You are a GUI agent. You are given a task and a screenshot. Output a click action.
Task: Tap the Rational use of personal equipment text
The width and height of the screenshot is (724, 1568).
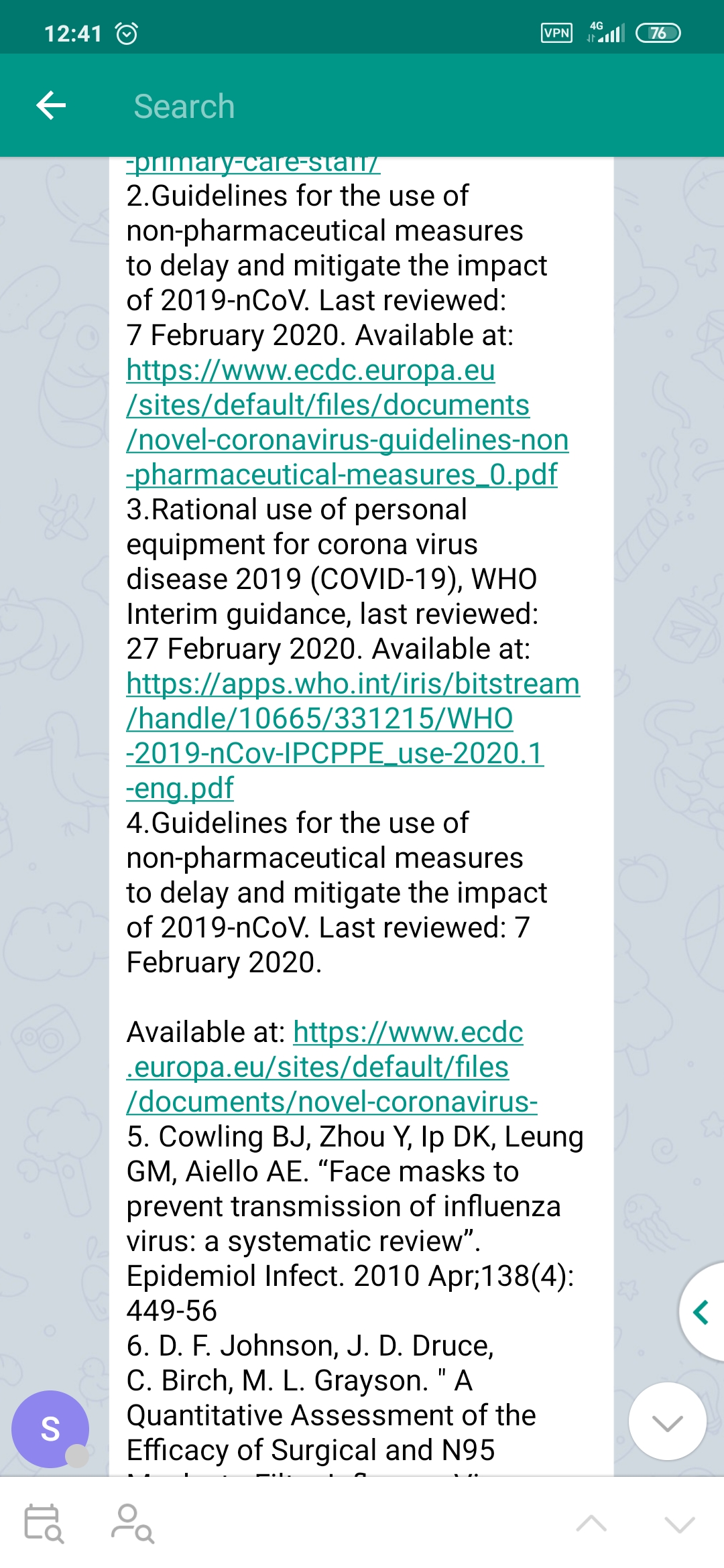(332, 579)
